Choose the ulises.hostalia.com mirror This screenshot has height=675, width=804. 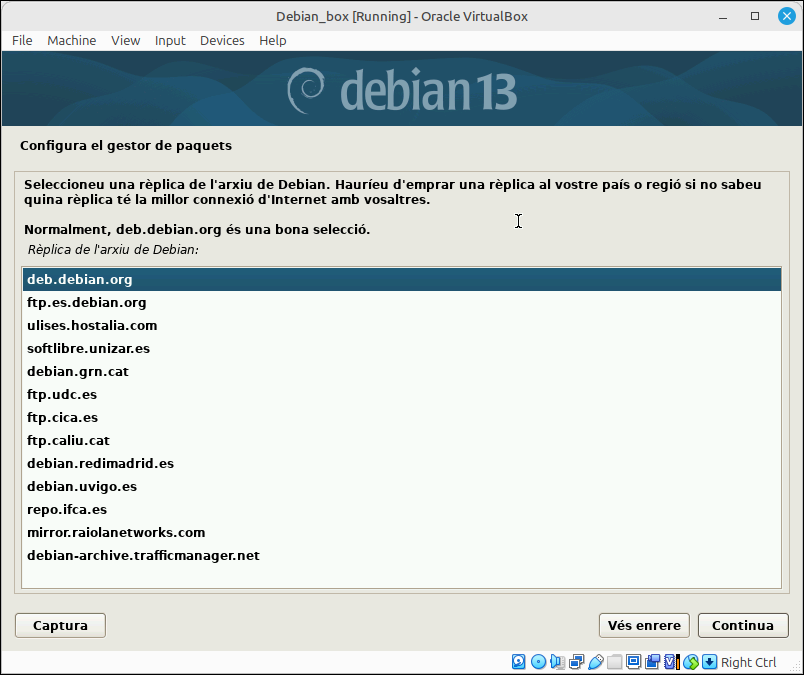[401, 326]
